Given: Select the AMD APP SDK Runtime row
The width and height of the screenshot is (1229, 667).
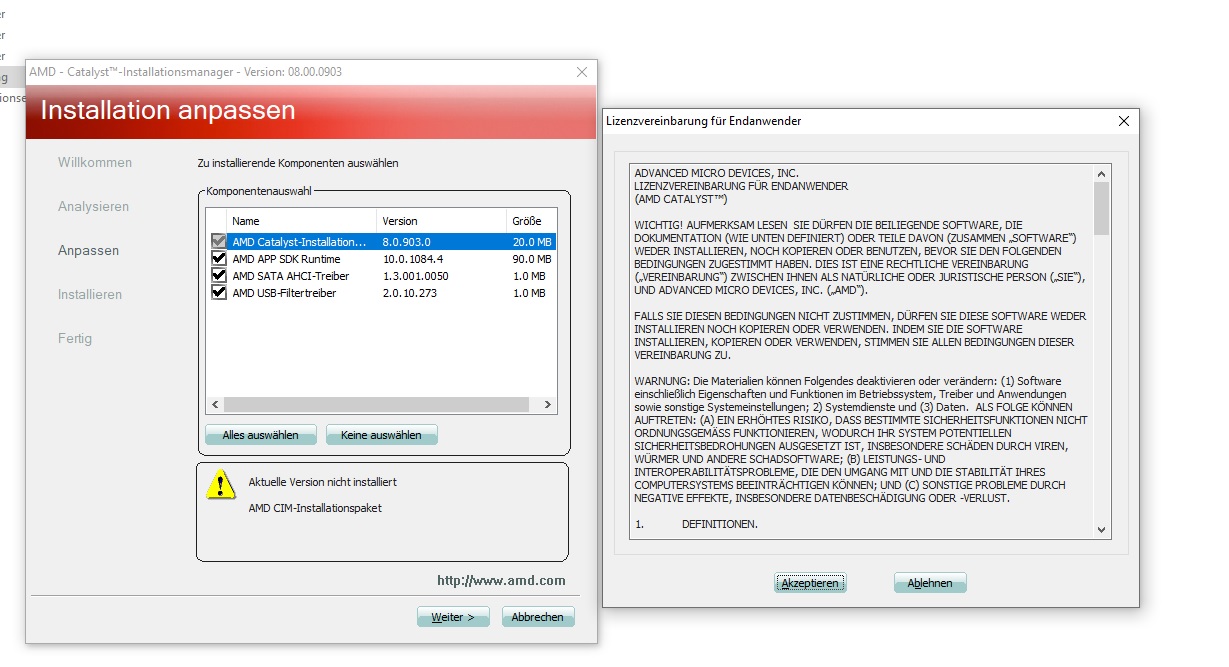Looking at the screenshot, I should (381, 259).
